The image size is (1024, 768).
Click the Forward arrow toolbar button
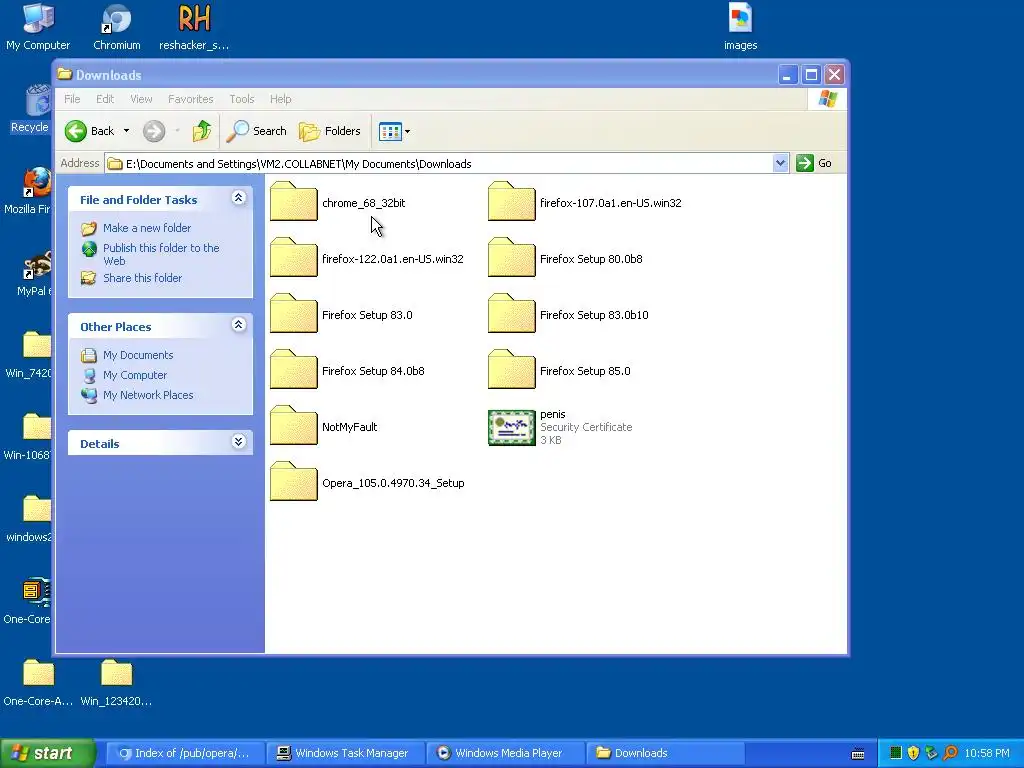154,131
